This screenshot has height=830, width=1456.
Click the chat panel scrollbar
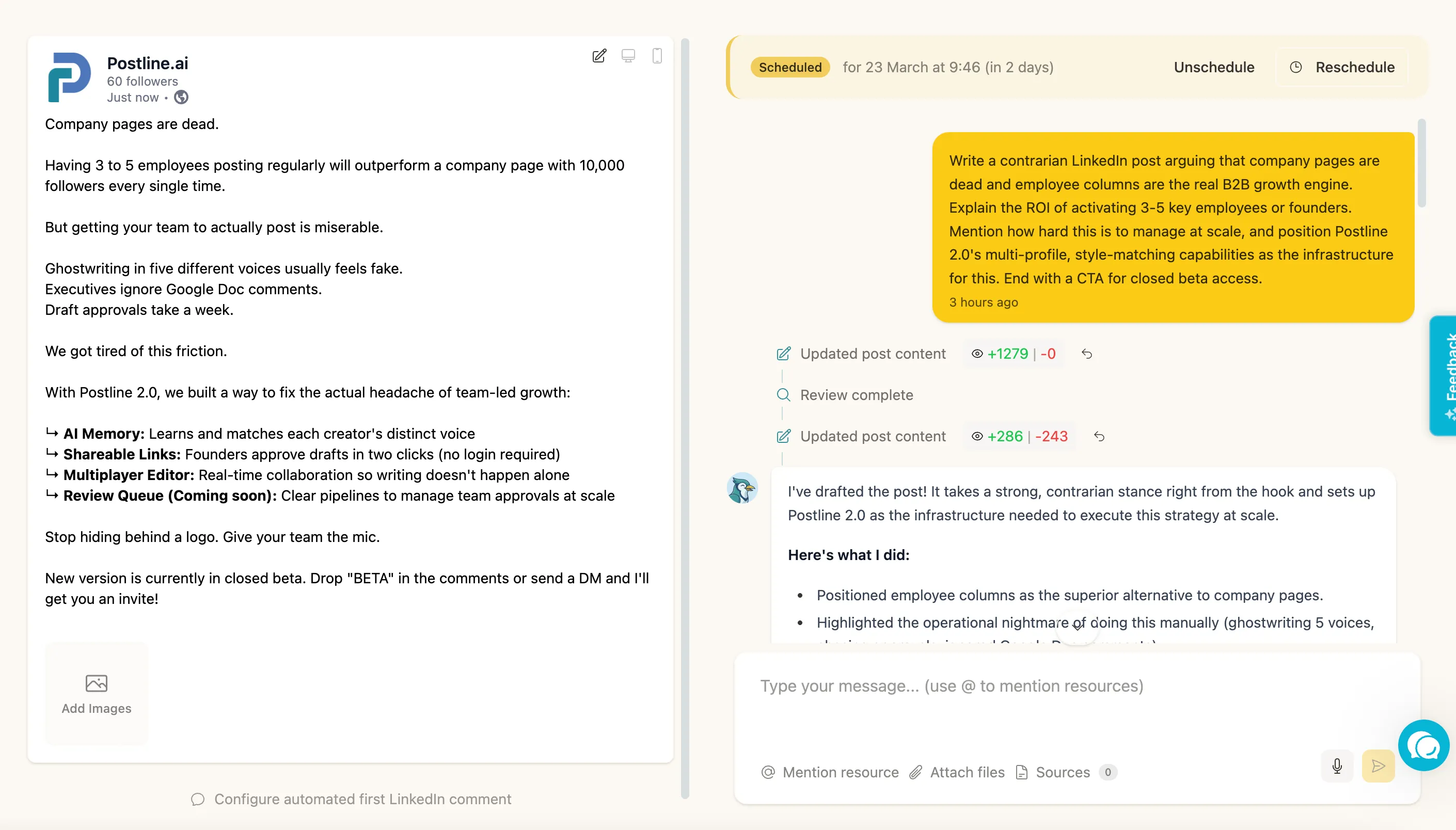coord(1421,163)
